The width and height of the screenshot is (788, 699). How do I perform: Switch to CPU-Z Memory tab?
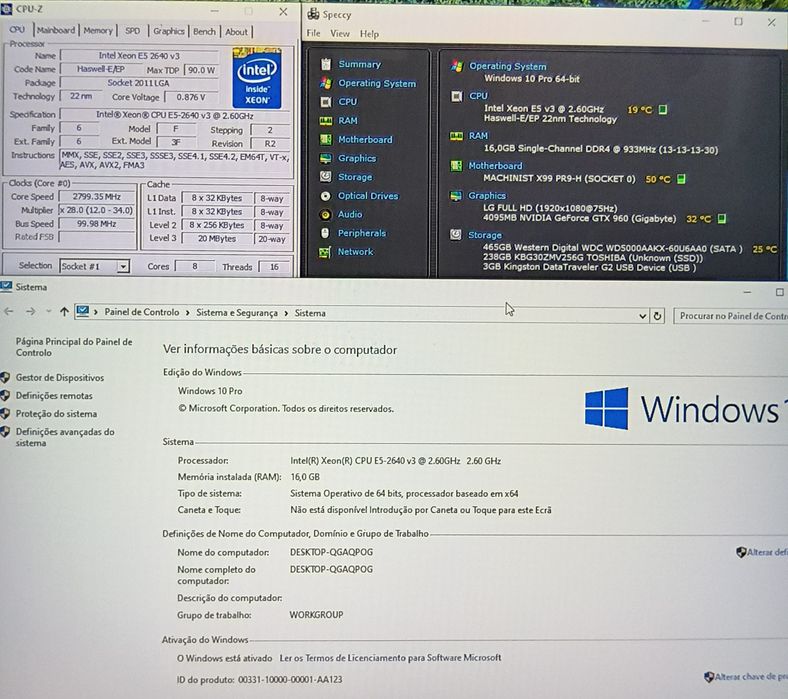pyautogui.click(x=98, y=31)
